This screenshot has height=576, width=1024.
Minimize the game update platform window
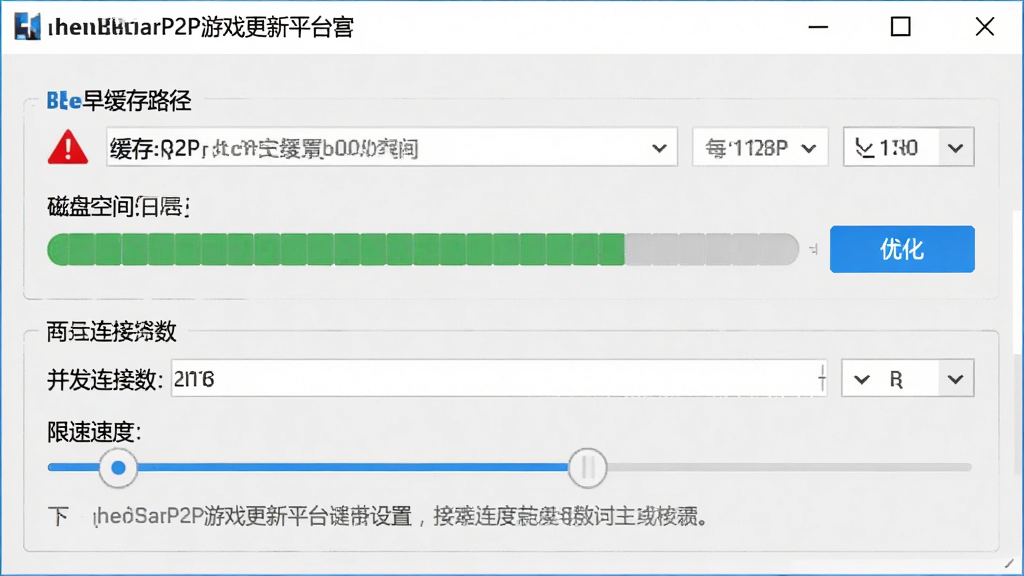[818, 27]
